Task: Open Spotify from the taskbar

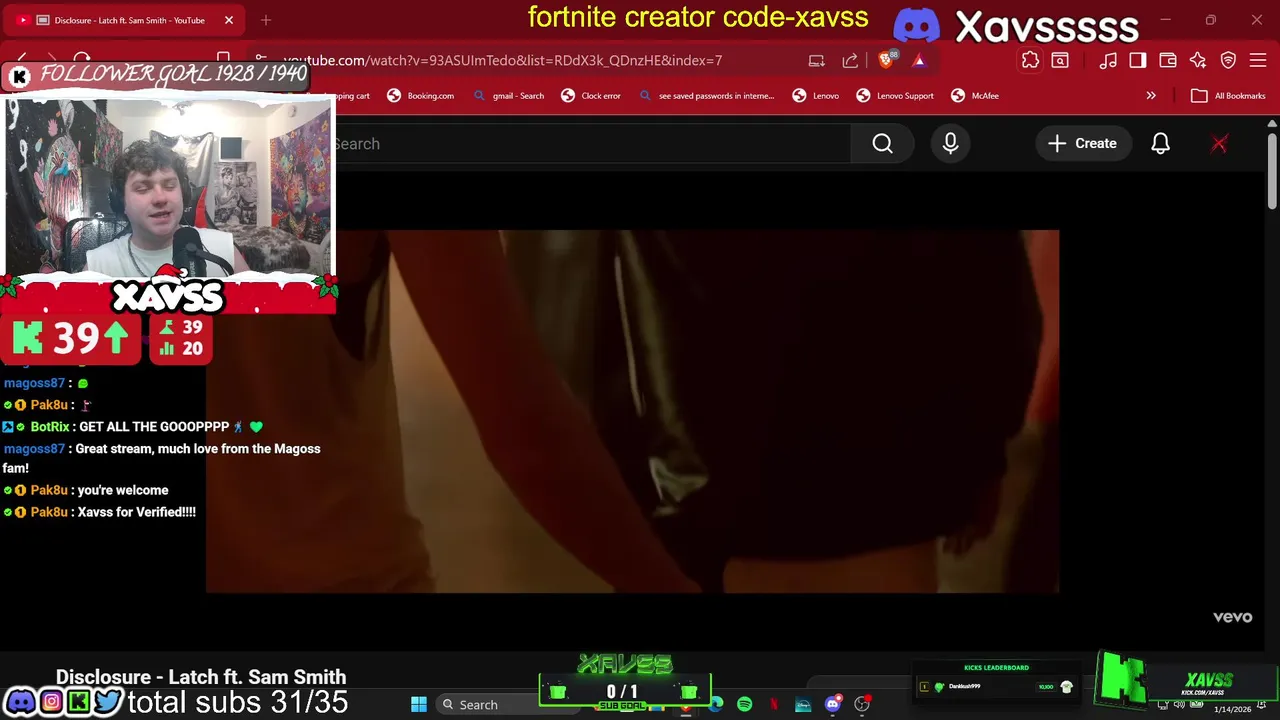Action: (744, 704)
